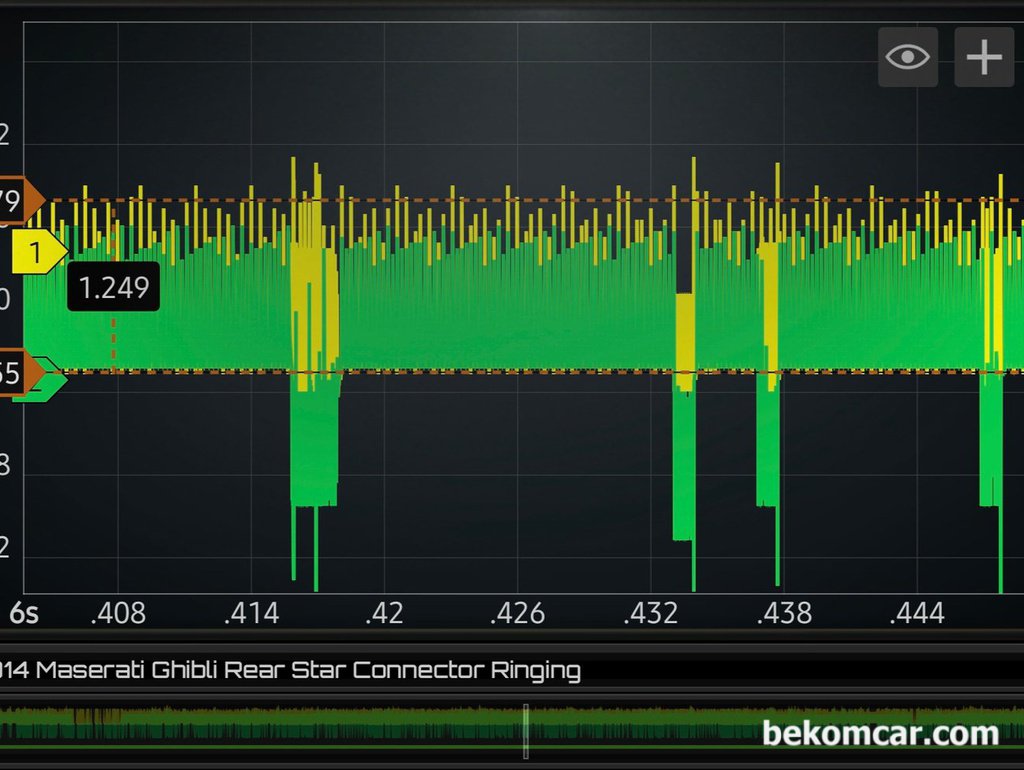1024x770 pixels.
Task: Click the Maserati Ghibli capture title
Action: pyautogui.click(x=290, y=670)
